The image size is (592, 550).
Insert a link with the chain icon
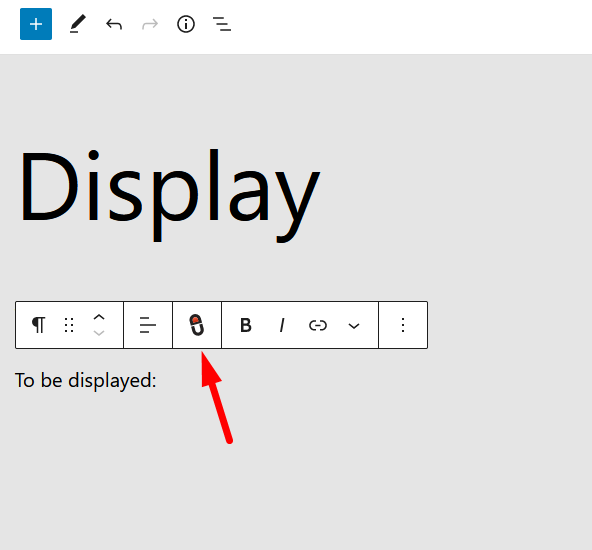[x=318, y=325]
